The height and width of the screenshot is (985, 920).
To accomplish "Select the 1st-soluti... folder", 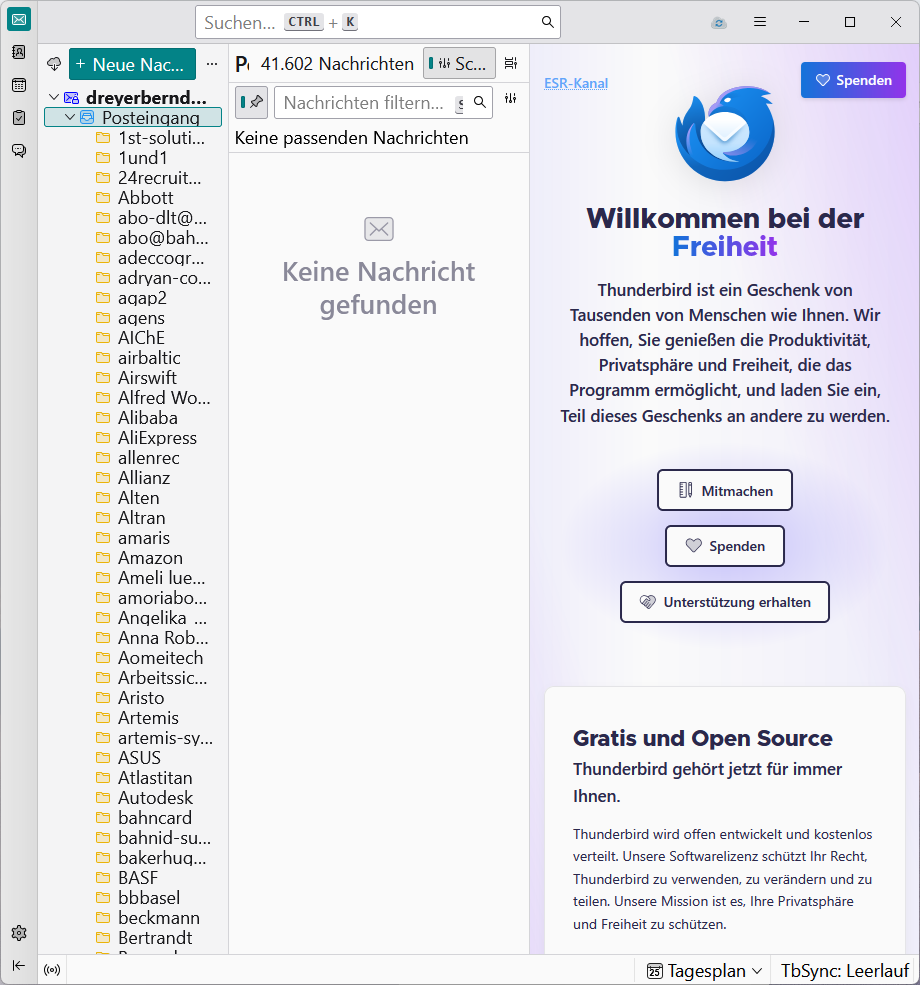I will tap(161, 138).
